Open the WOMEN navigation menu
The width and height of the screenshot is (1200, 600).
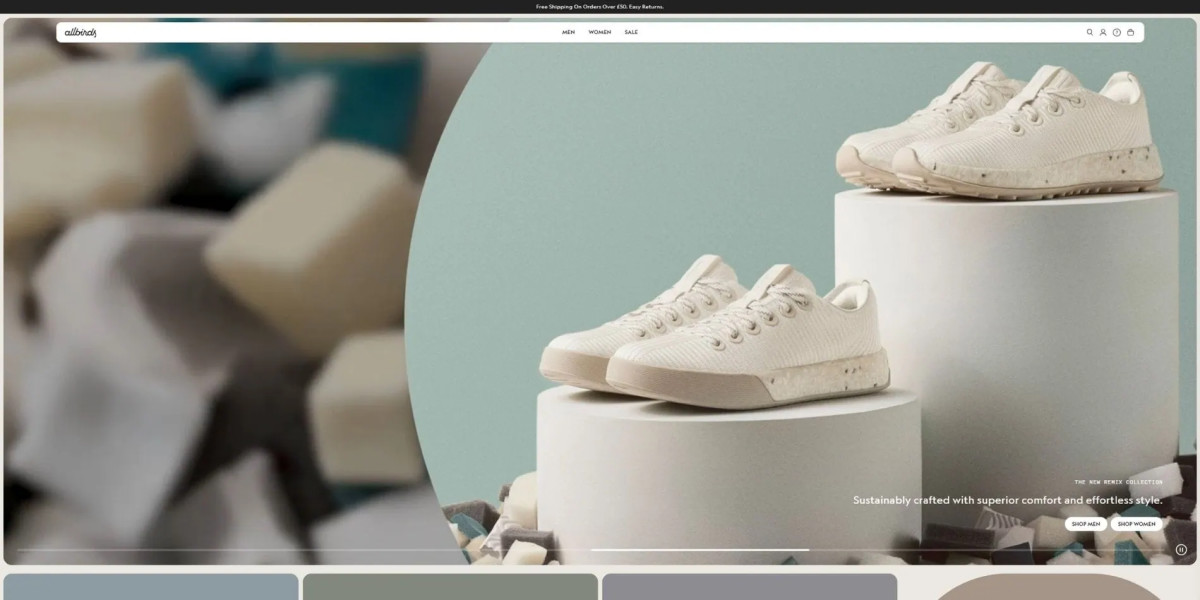coord(600,32)
